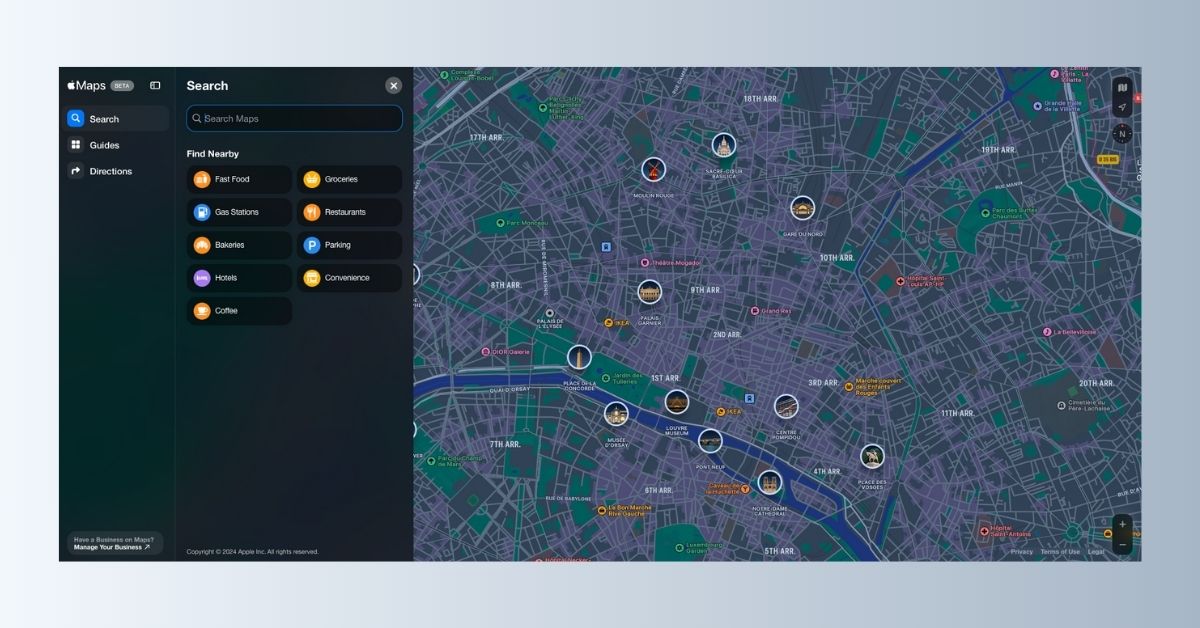This screenshot has width=1200, height=628.
Task: Find nearby Convenience stores
Action: [x=349, y=278]
